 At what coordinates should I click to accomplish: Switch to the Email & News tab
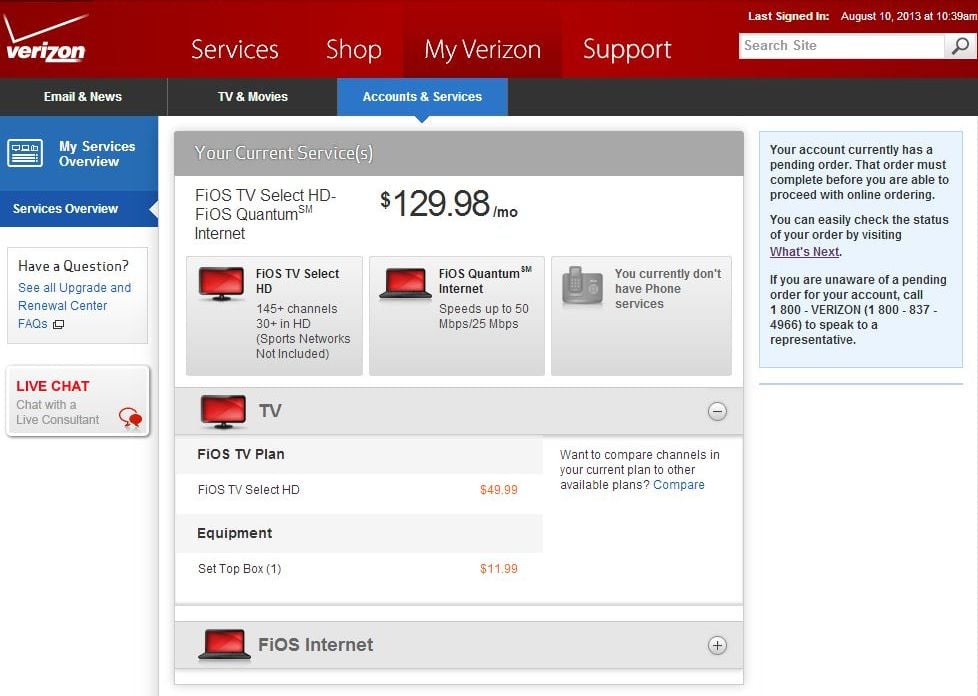pyautogui.click(x=83, y=97)
